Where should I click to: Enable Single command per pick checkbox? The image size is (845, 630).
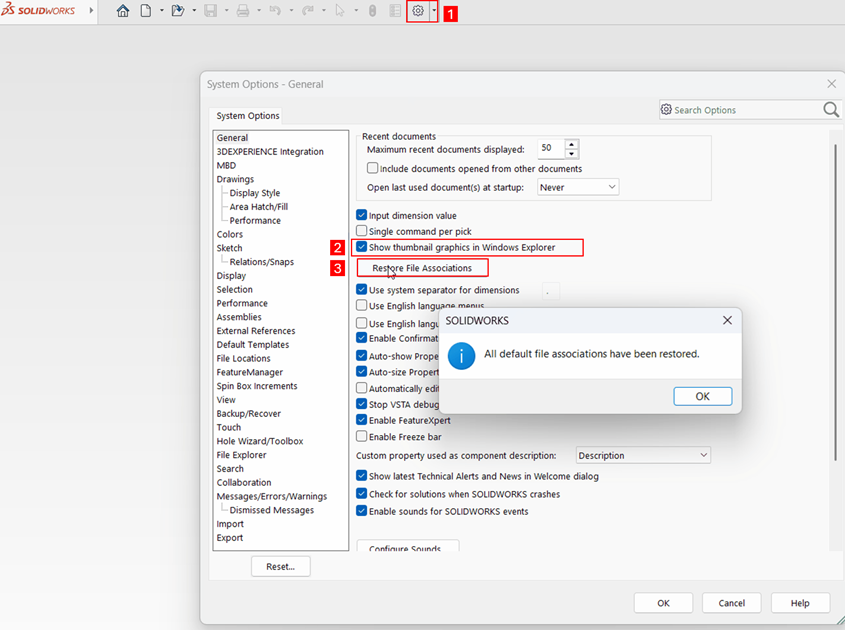click(362, 231)
